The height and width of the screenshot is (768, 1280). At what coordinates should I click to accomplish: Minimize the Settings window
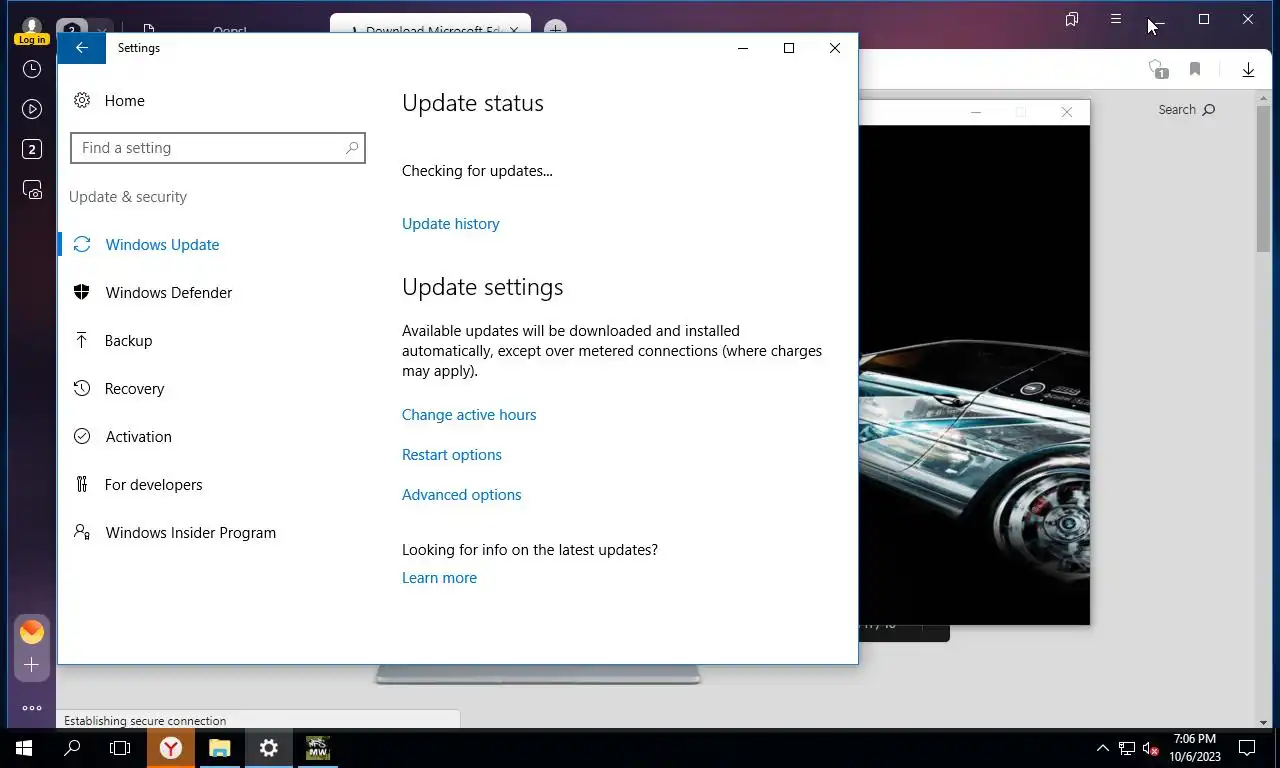click(x=743, y=48)
